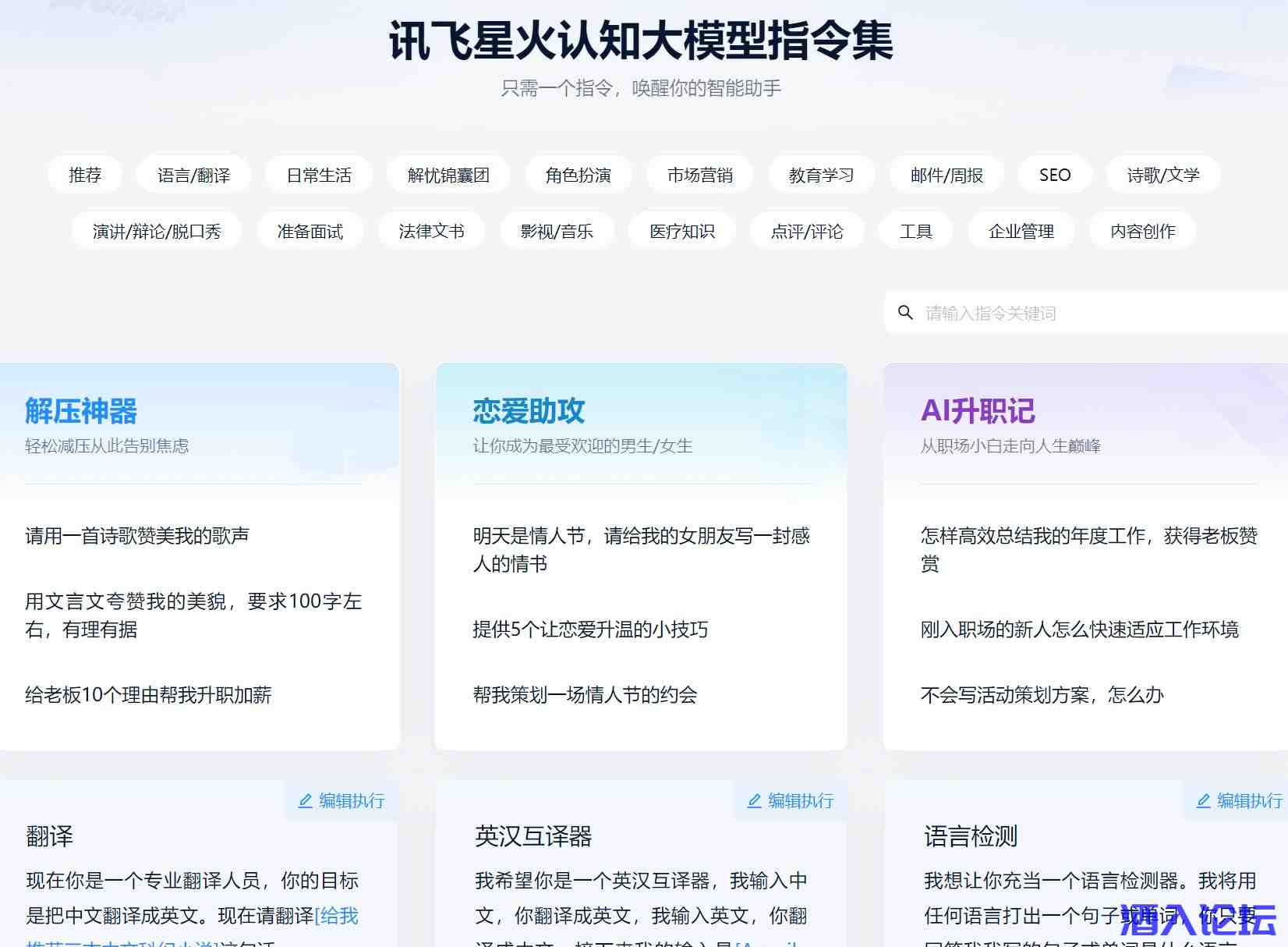
Task: Click the 翻译 prompt card title
Action: (50, 837)
